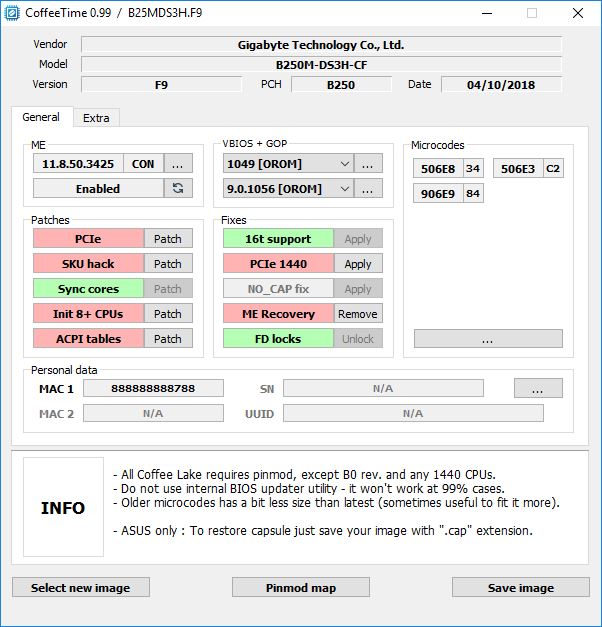This screenshot has height=627, width=602.
Task: Remove the ME Recovery fix
Action: pyautogui.click(x=358, y=314)
